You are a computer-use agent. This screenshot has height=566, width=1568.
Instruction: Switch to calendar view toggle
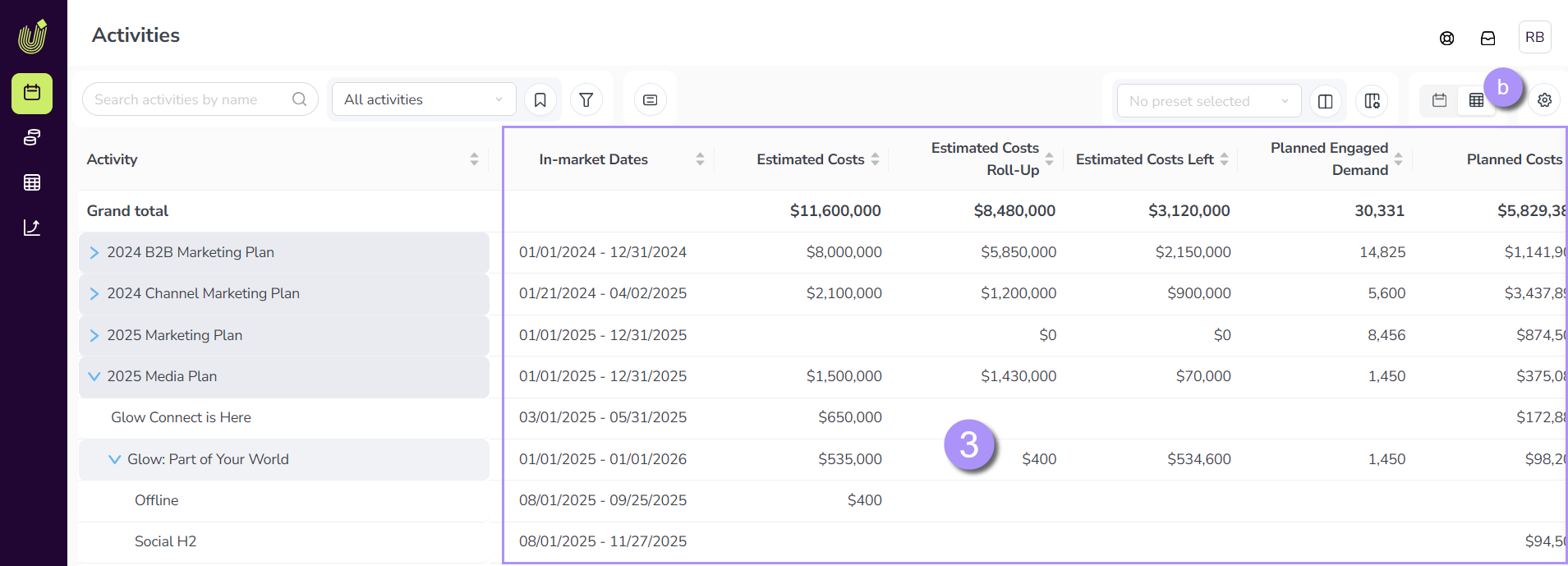pos(1439,100)
